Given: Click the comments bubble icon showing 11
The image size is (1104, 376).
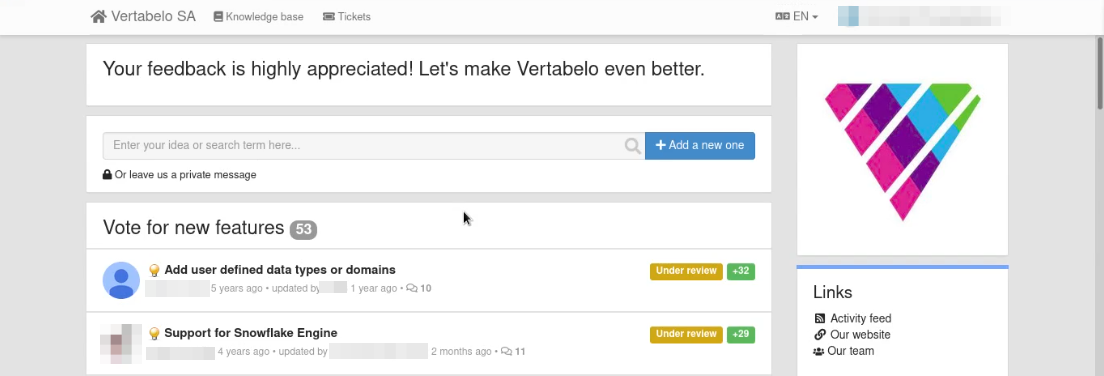Looking at the screenshot, I should click(x=506, y=351).
